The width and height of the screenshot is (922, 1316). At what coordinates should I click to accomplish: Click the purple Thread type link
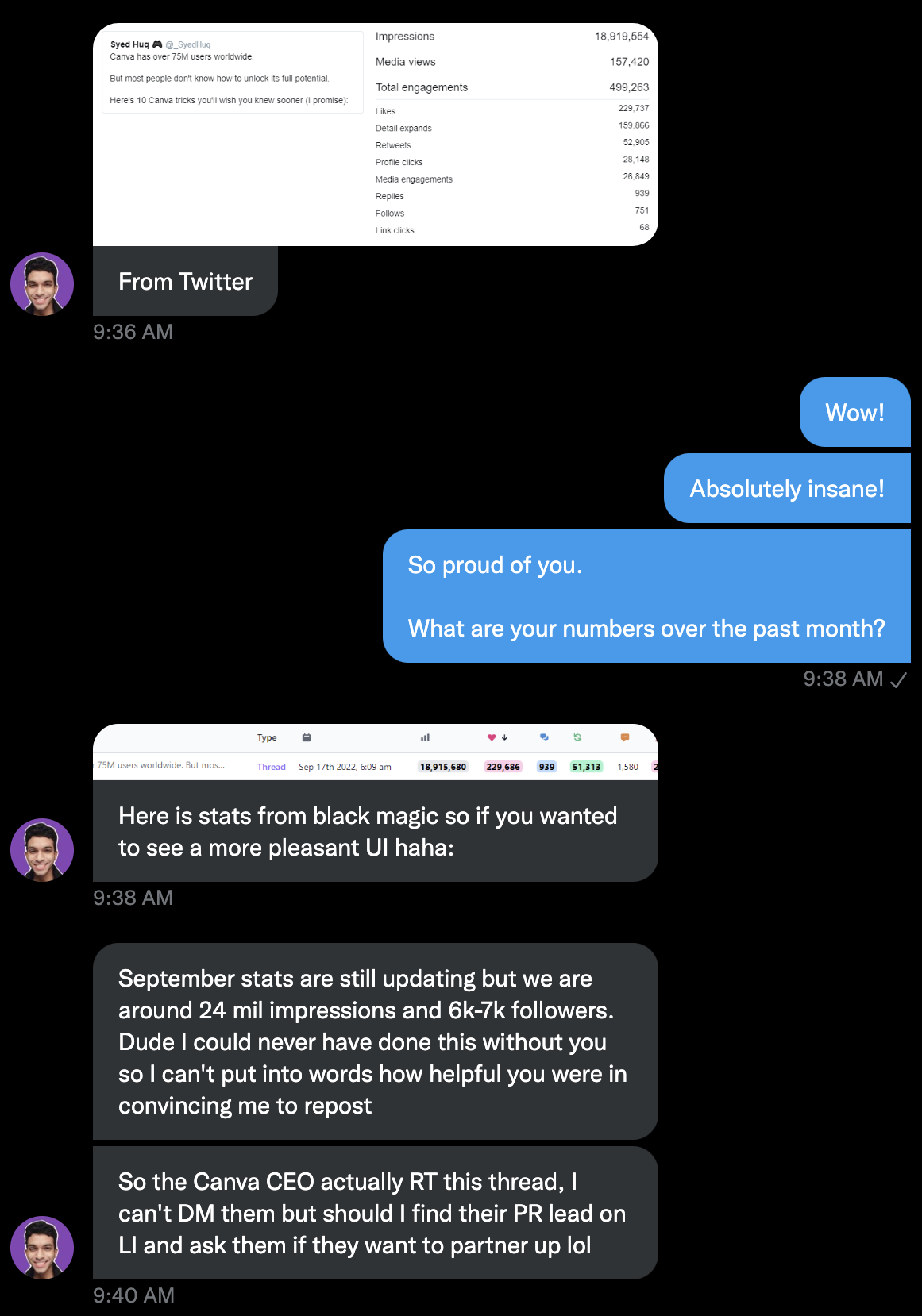tap(271, 767)
